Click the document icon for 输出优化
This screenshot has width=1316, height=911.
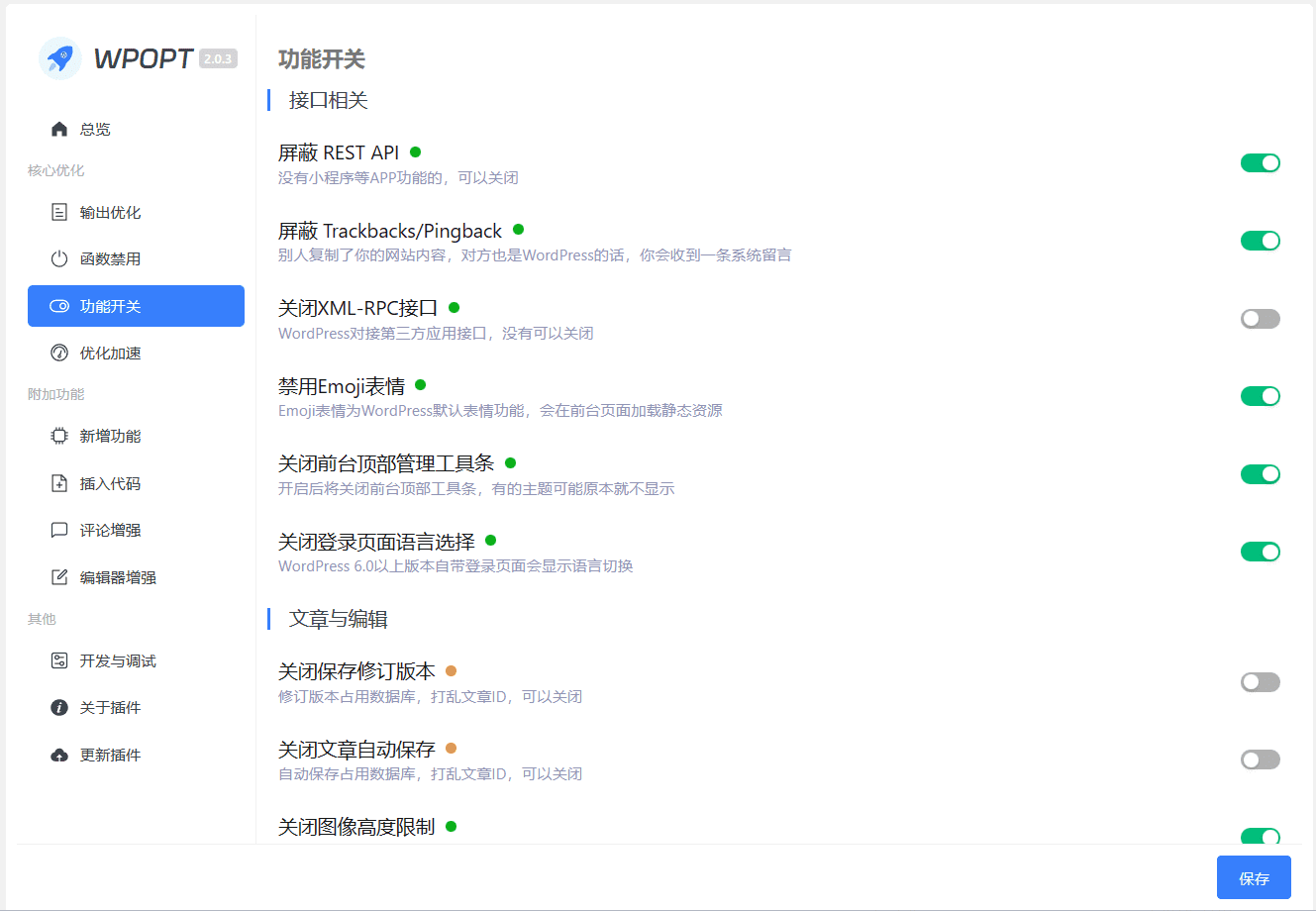[59, 212]
